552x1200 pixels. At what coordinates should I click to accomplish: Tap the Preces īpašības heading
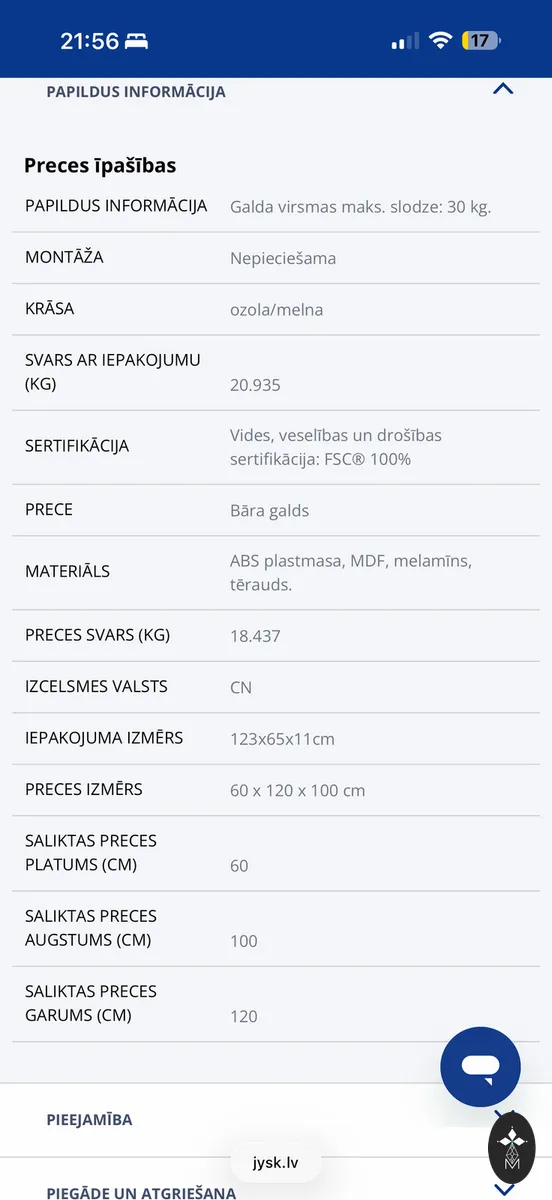pos(100,166)
